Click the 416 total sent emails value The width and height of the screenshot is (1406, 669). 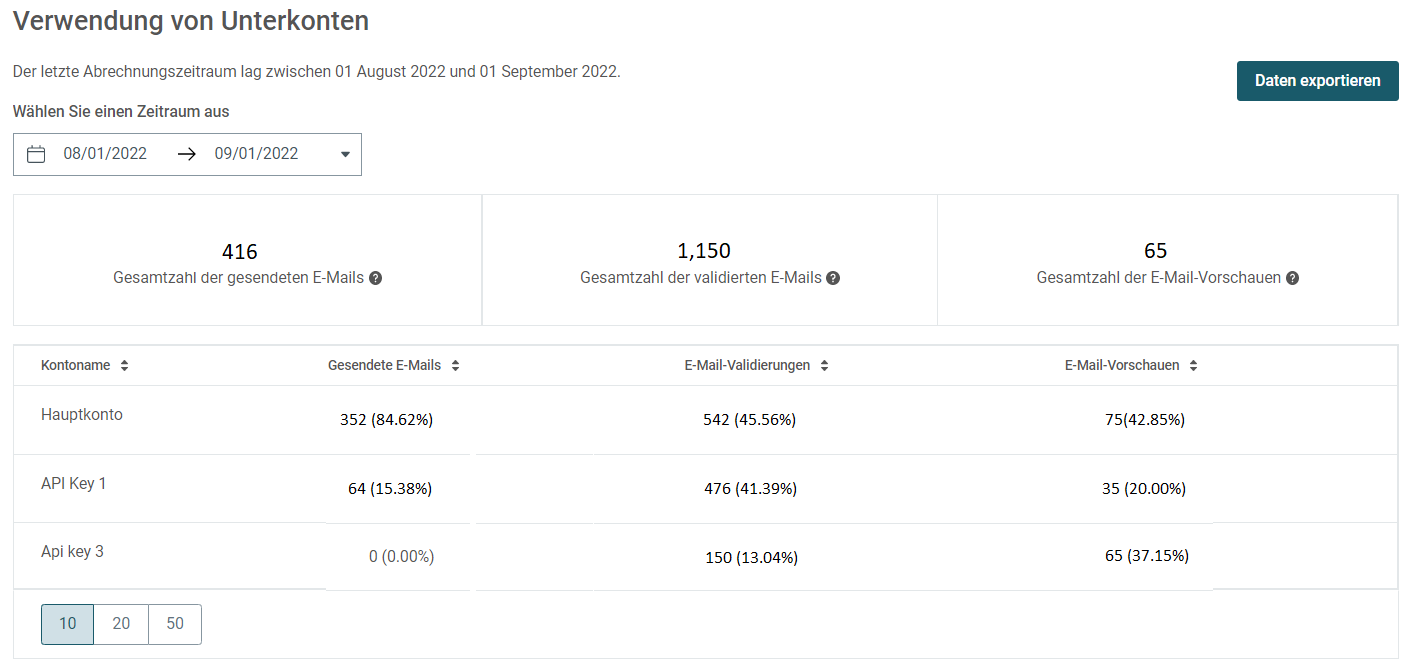click(240, 252)
